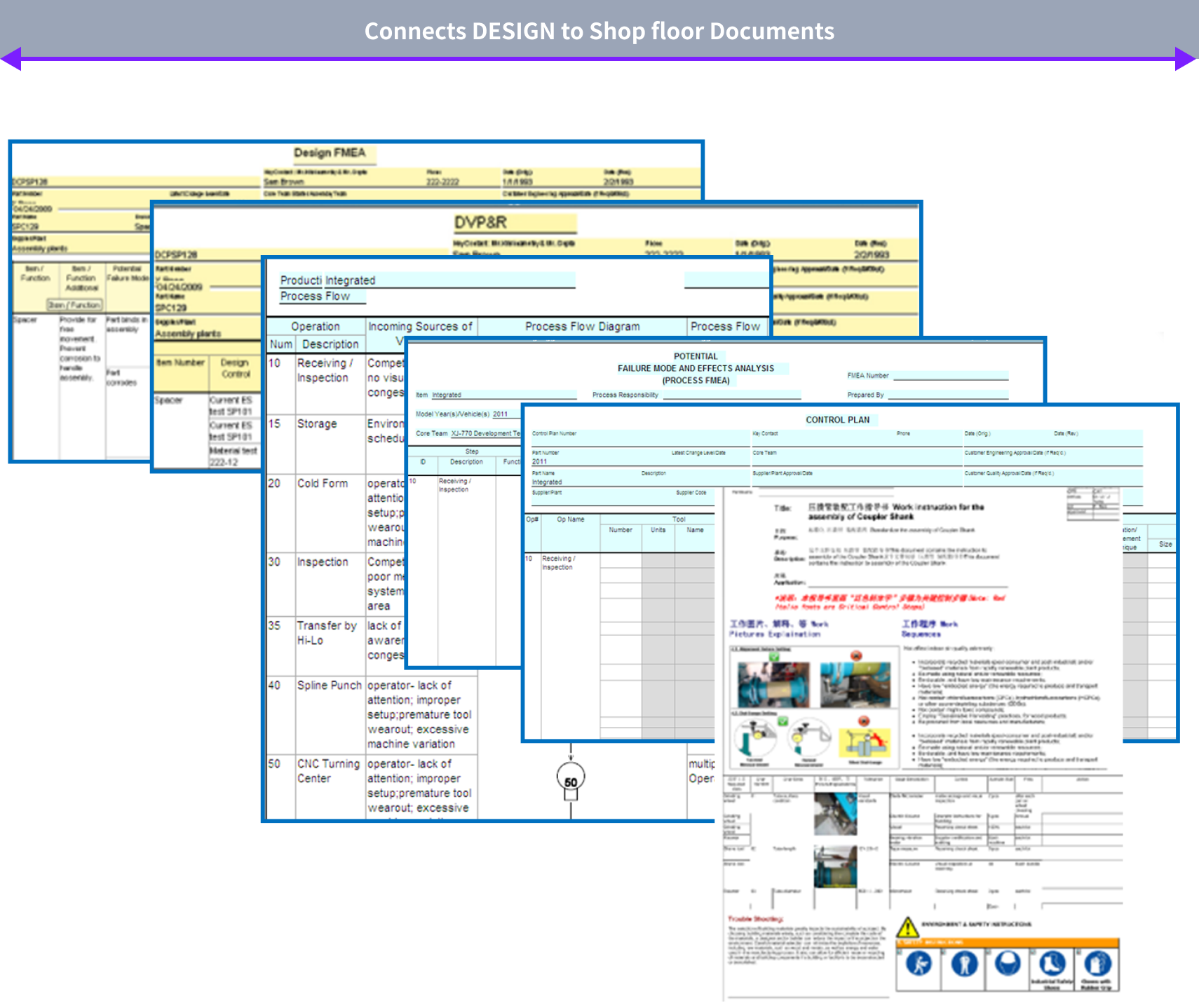Click the gloves with rubber grip icon
The width and height of the screenshot is (1199, 1008).
click(x=1097, y=965)
